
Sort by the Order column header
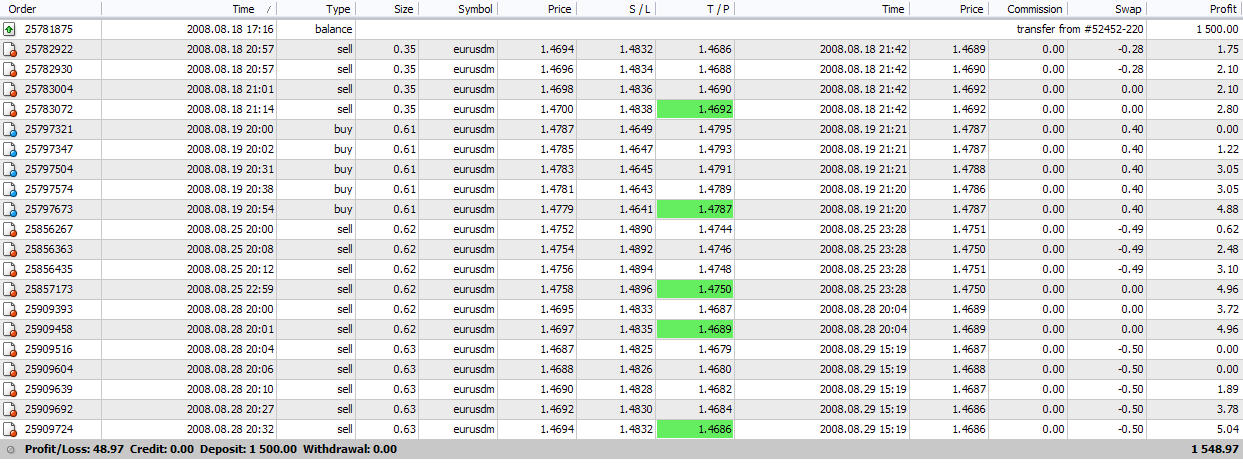(x=50, y=9)
